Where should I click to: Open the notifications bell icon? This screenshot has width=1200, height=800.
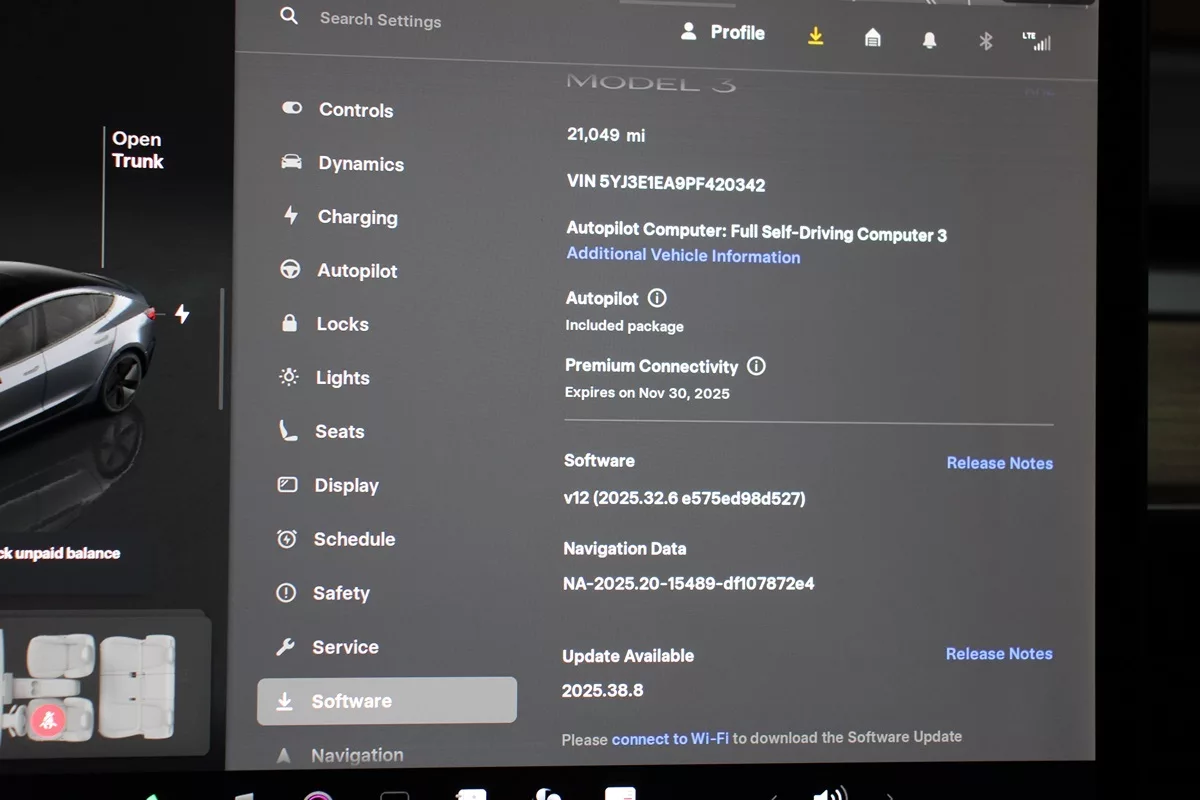(930, 40)
